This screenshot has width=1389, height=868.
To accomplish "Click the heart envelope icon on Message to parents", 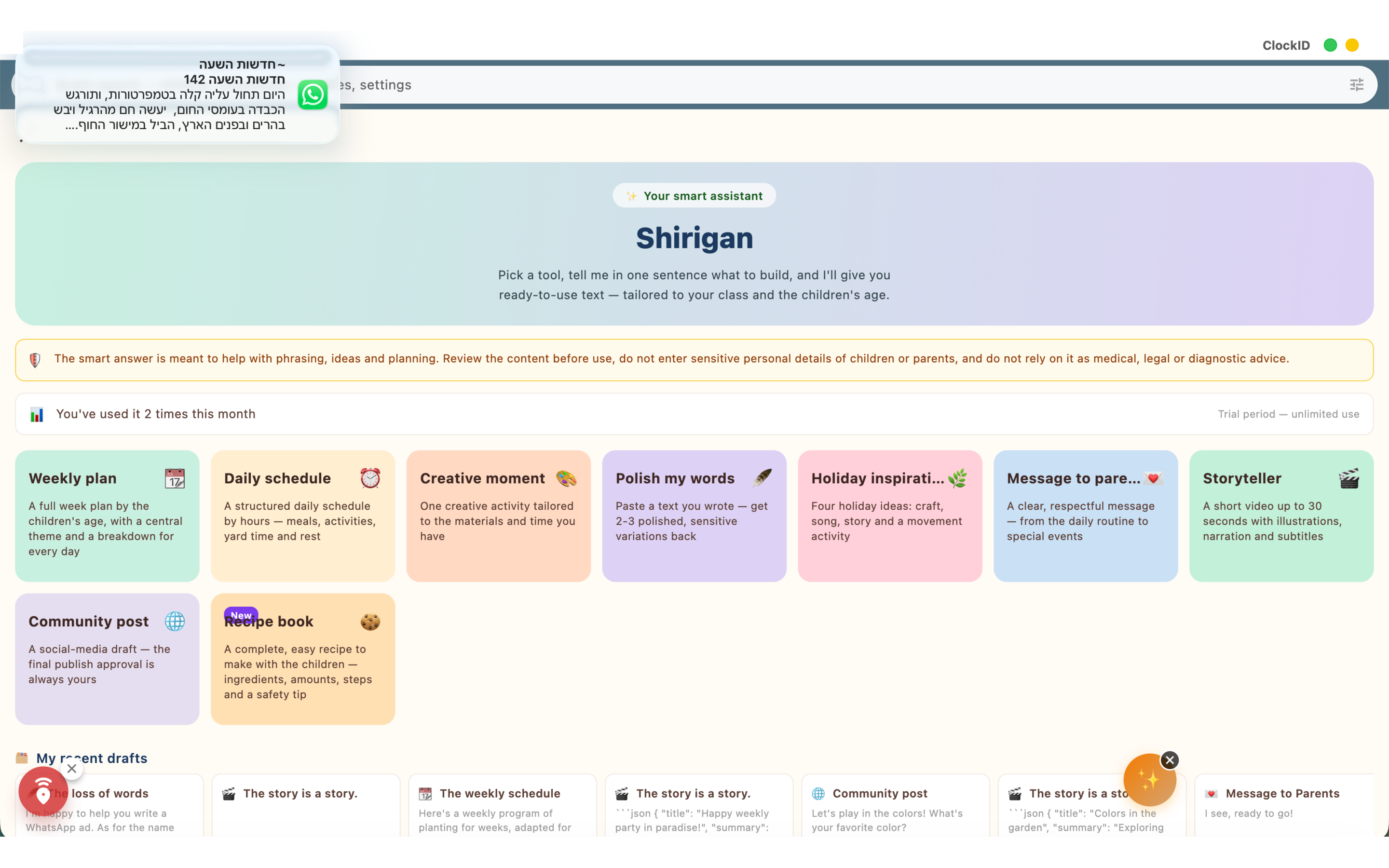I will pyautogui.click(x=1153, y=478).
